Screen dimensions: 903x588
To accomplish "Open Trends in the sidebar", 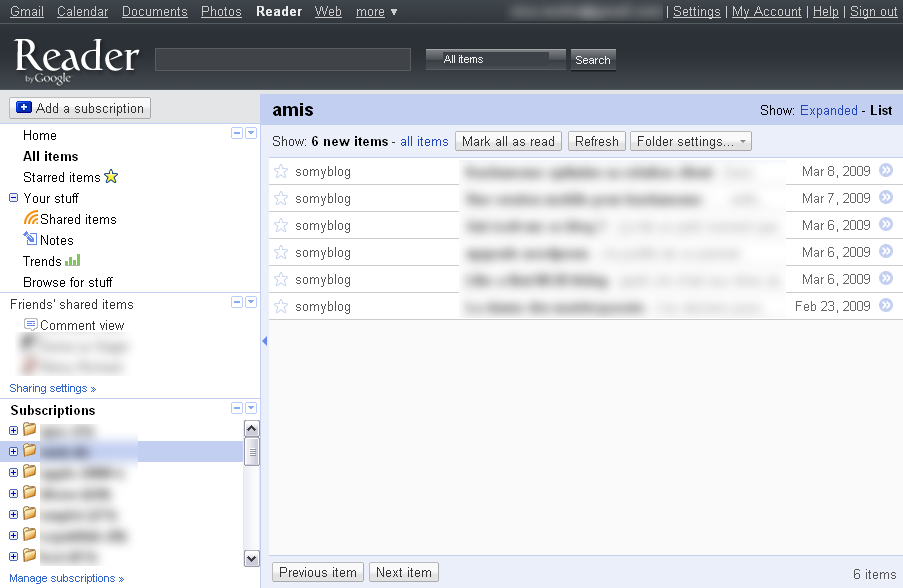I will (x=42, y=261).
